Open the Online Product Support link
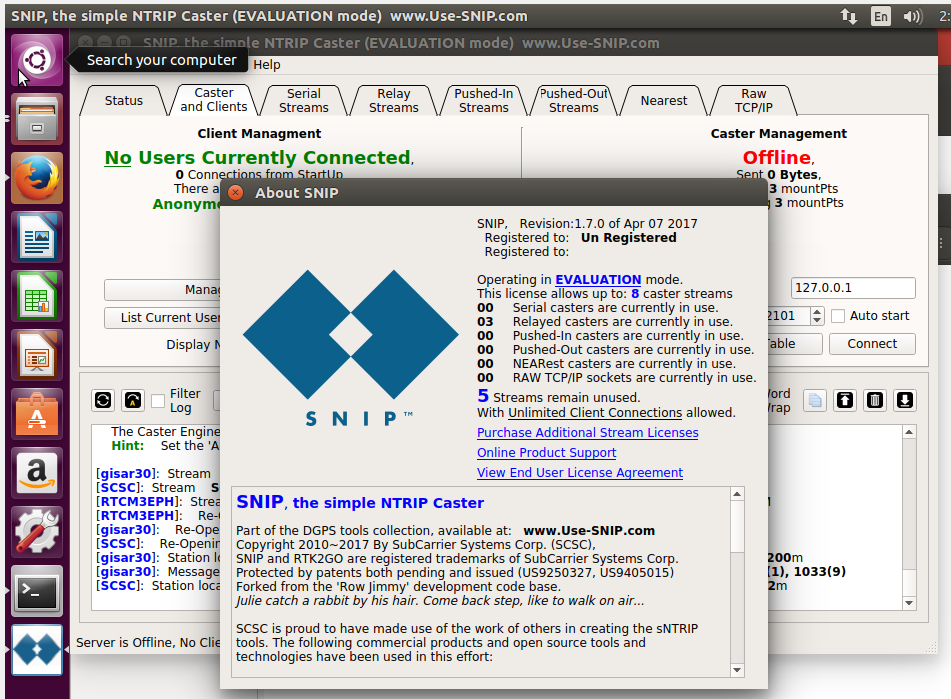Screen dimensions: 951x699 tap(546, 453)
